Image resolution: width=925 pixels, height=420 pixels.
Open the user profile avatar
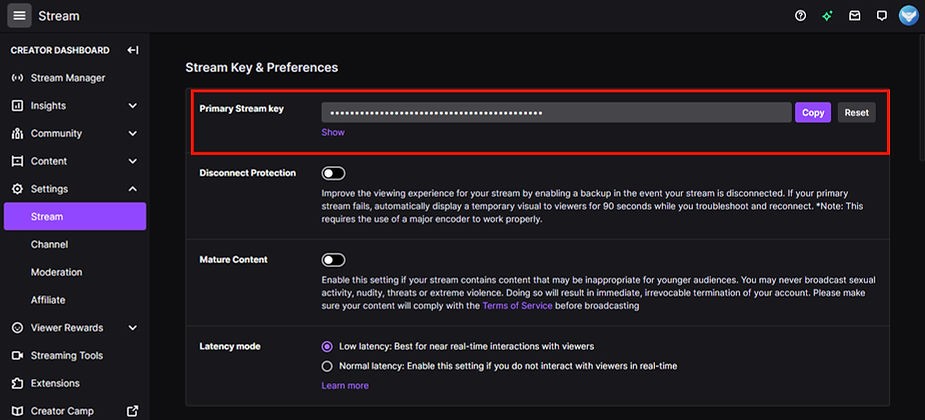coord(908,16)
